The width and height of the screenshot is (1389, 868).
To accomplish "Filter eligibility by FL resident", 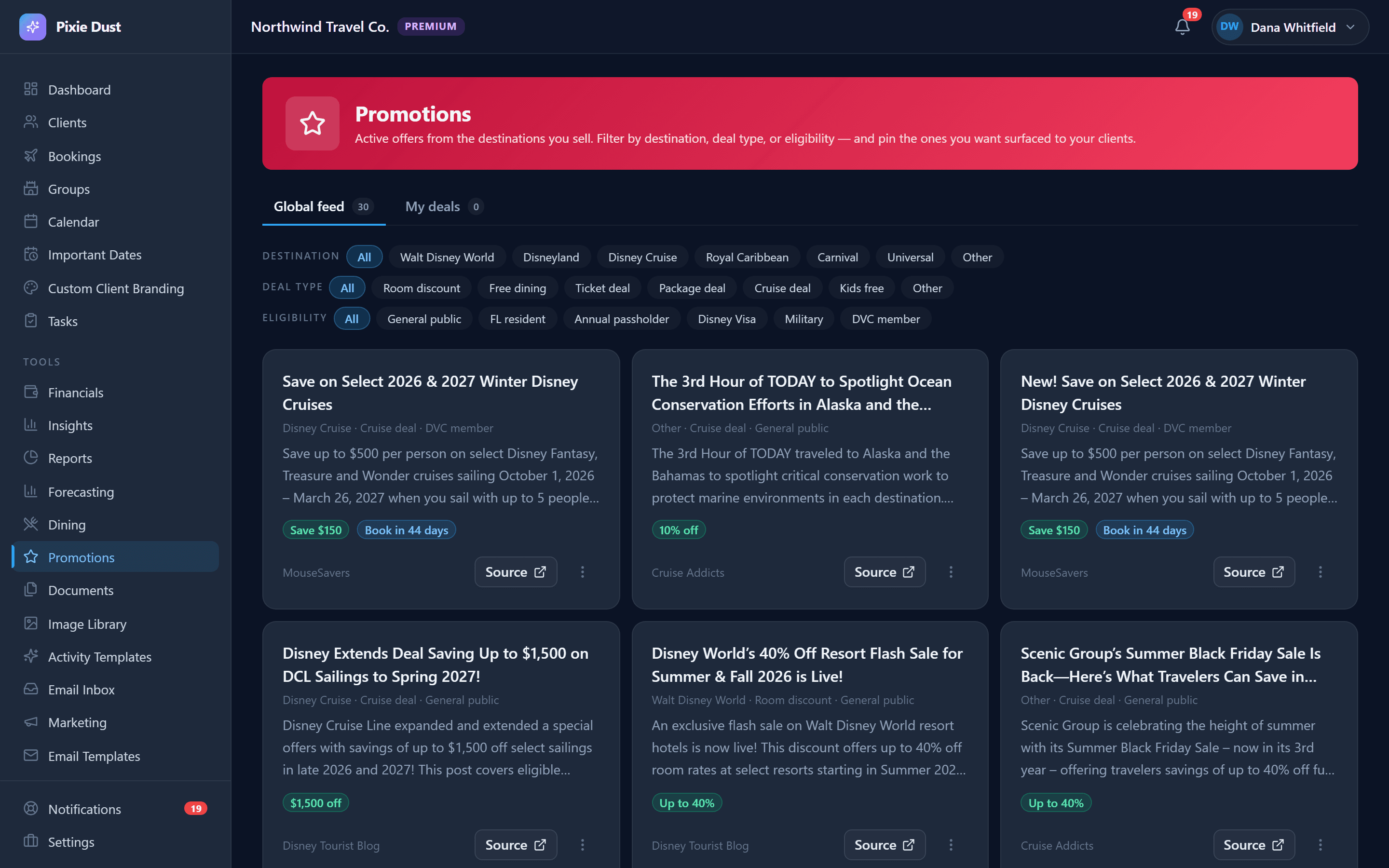I will [x=517, y=319].
